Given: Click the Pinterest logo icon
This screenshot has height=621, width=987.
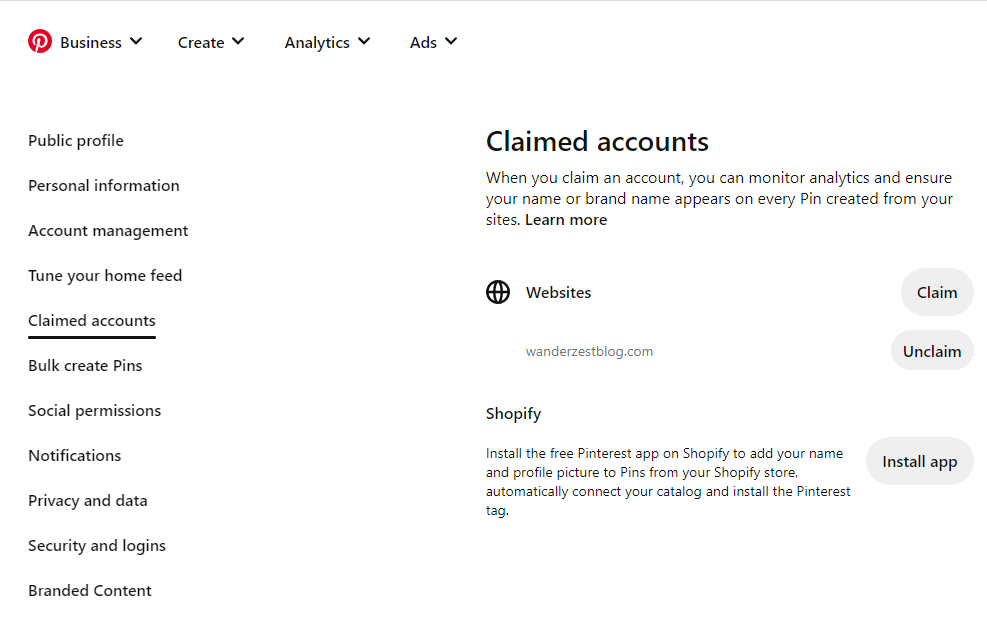Looking at the screenshot, I should [40, 42].
